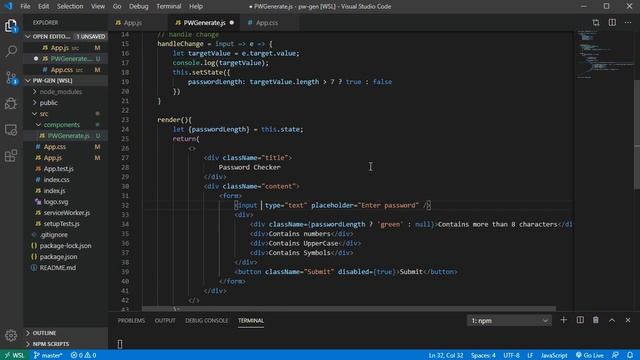Screen dimensions: 640x360
Task: Click the VS Code logo icon
Action: (8, 6)
